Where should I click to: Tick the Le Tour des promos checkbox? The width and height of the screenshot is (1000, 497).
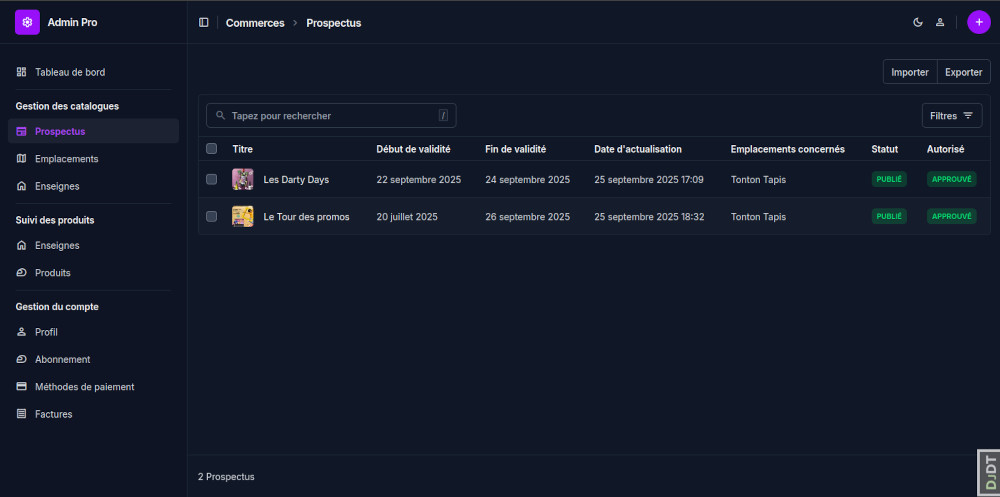211,217
